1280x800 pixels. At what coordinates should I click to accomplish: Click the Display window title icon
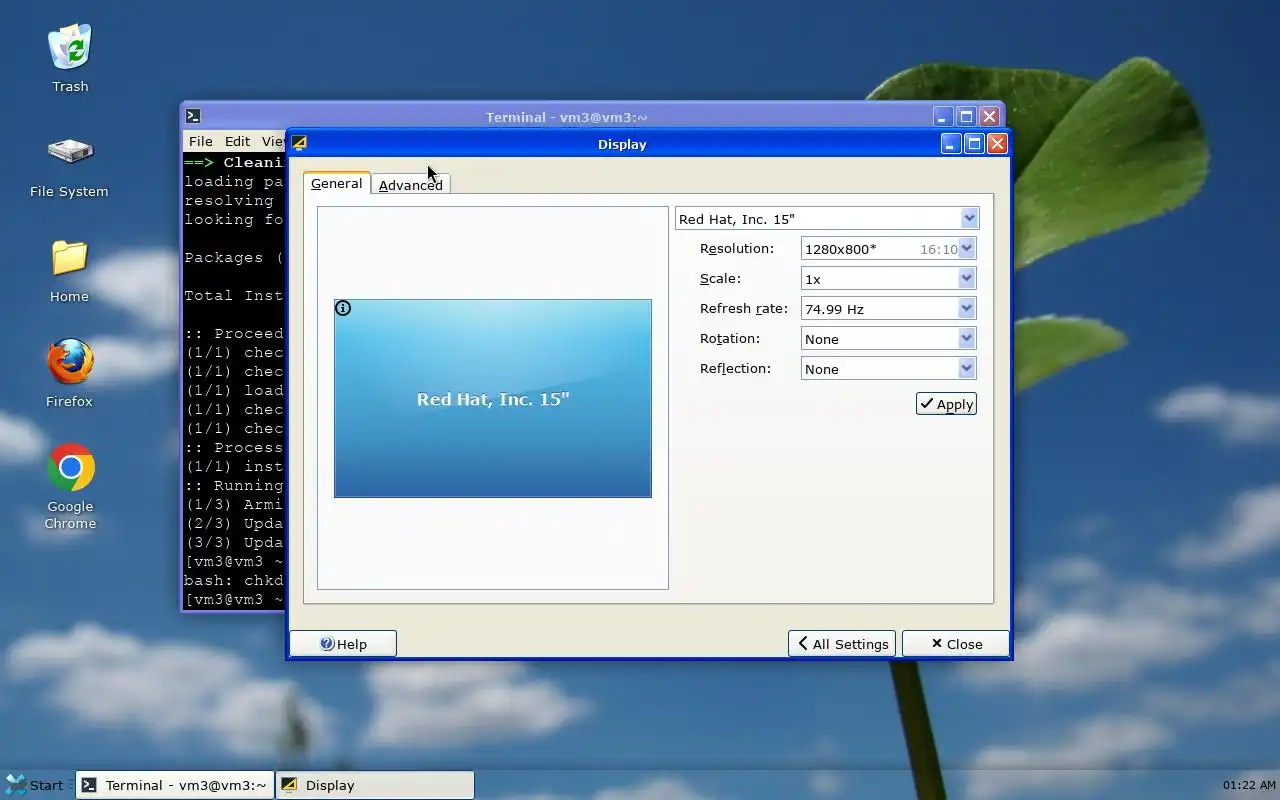[x=299, y=144]
